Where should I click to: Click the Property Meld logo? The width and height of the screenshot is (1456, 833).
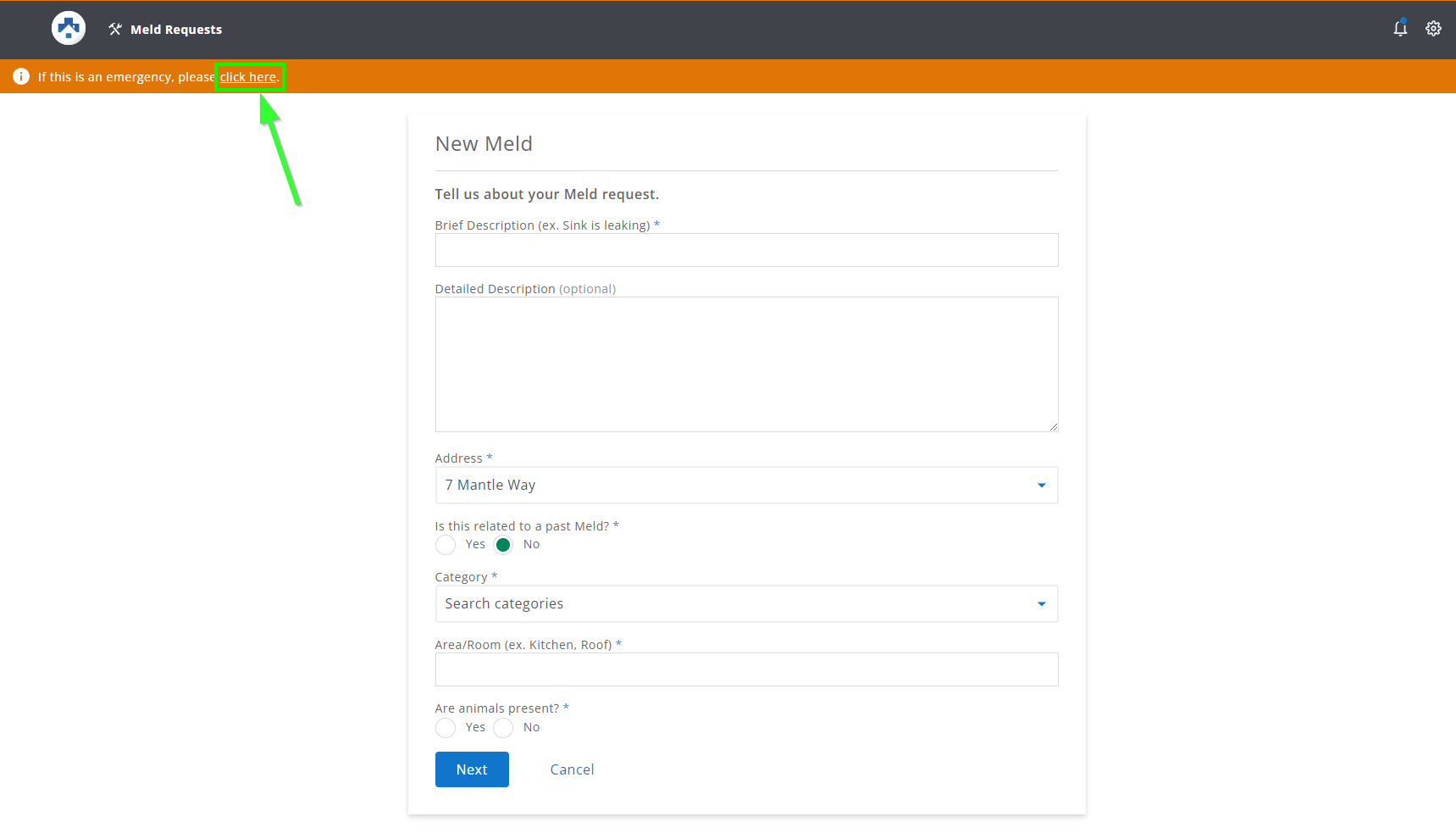point(68,28)
